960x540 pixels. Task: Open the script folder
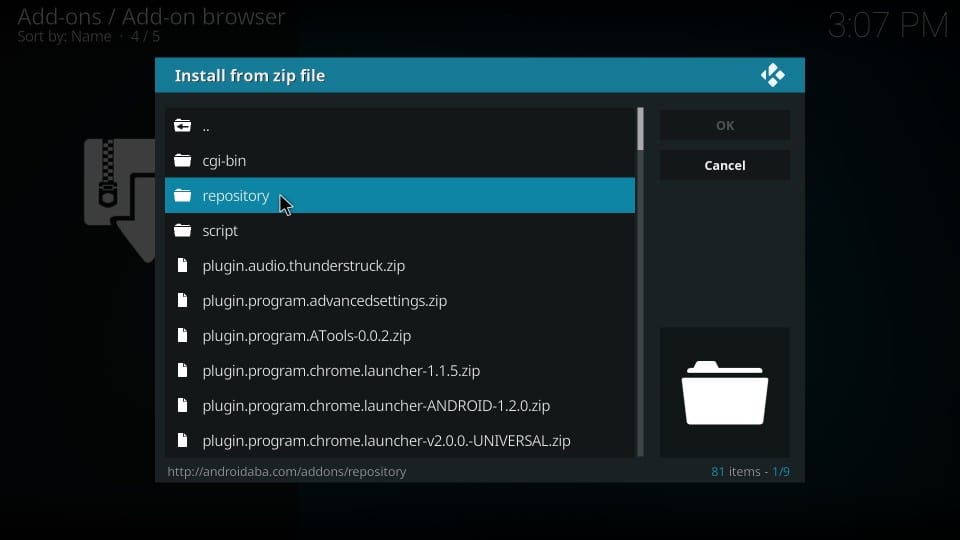pos(400,230)
